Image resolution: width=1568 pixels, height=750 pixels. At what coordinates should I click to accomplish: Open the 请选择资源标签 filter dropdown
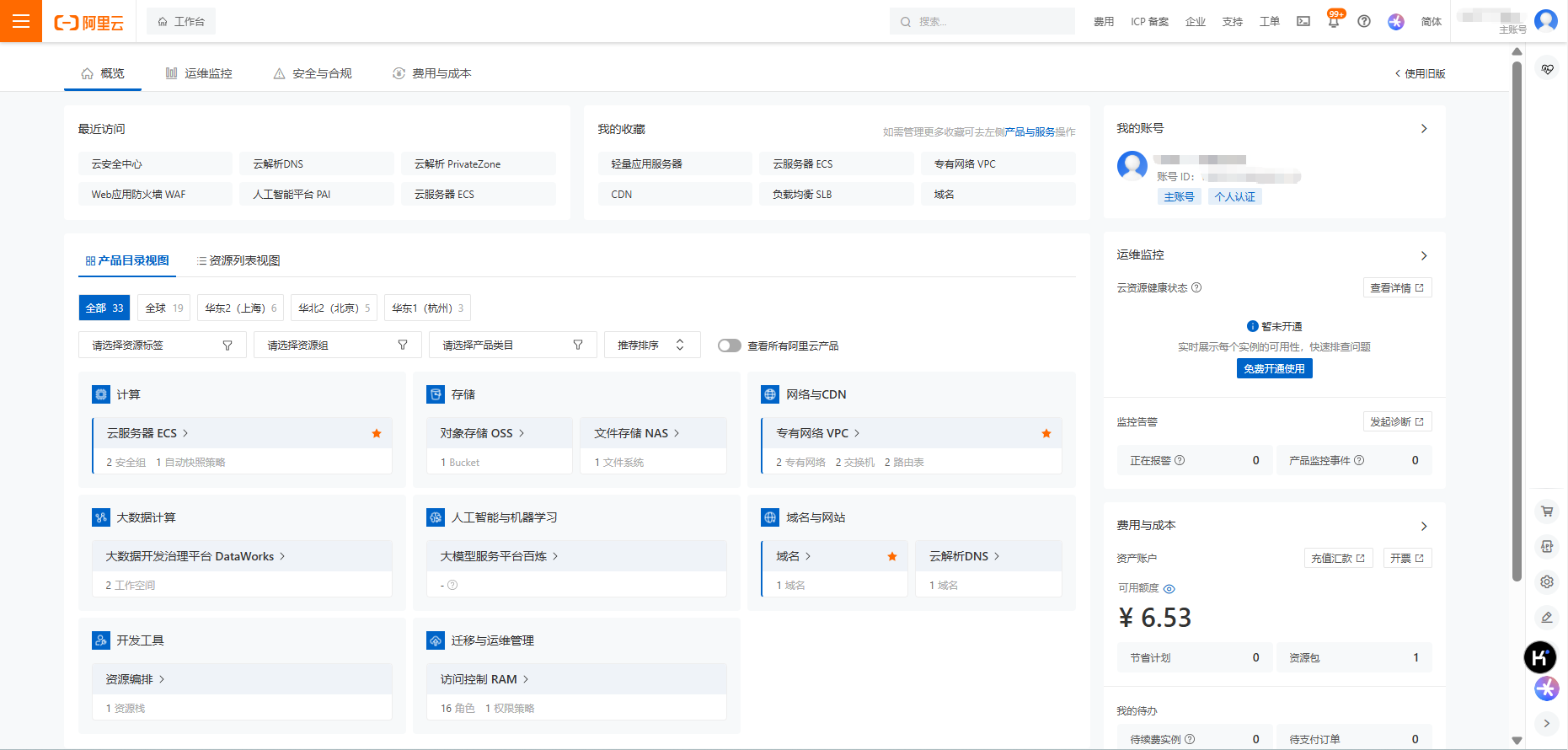pos(162,345)
